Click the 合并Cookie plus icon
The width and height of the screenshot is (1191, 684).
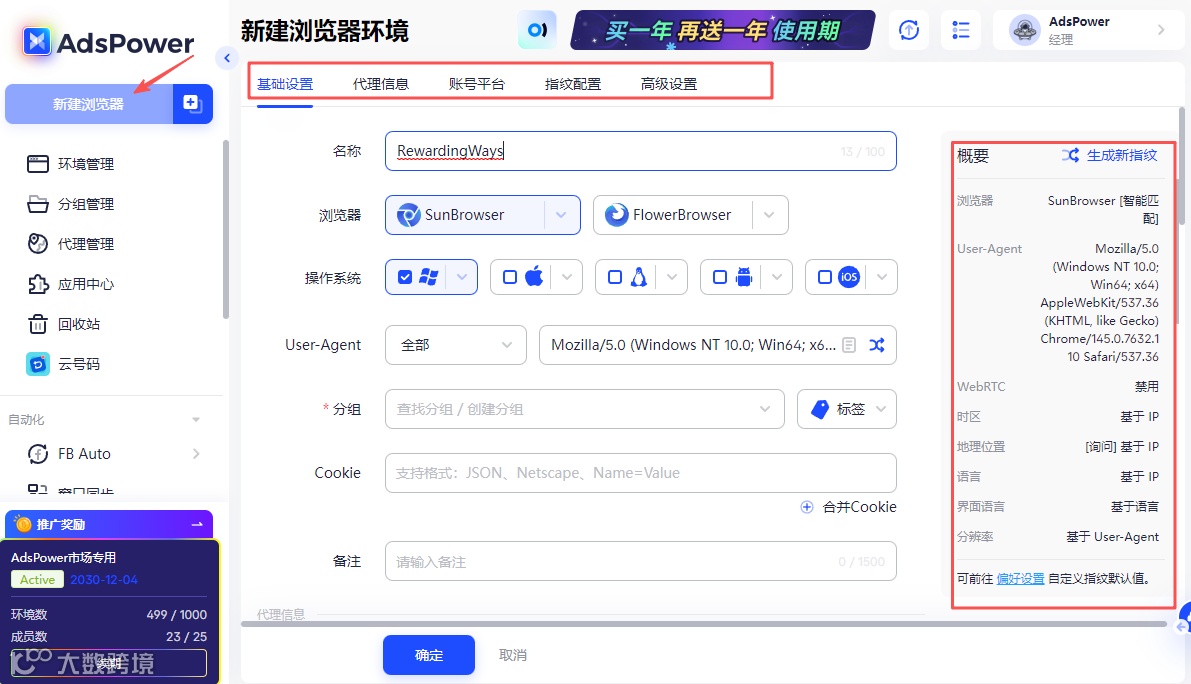tap(807, 507)
